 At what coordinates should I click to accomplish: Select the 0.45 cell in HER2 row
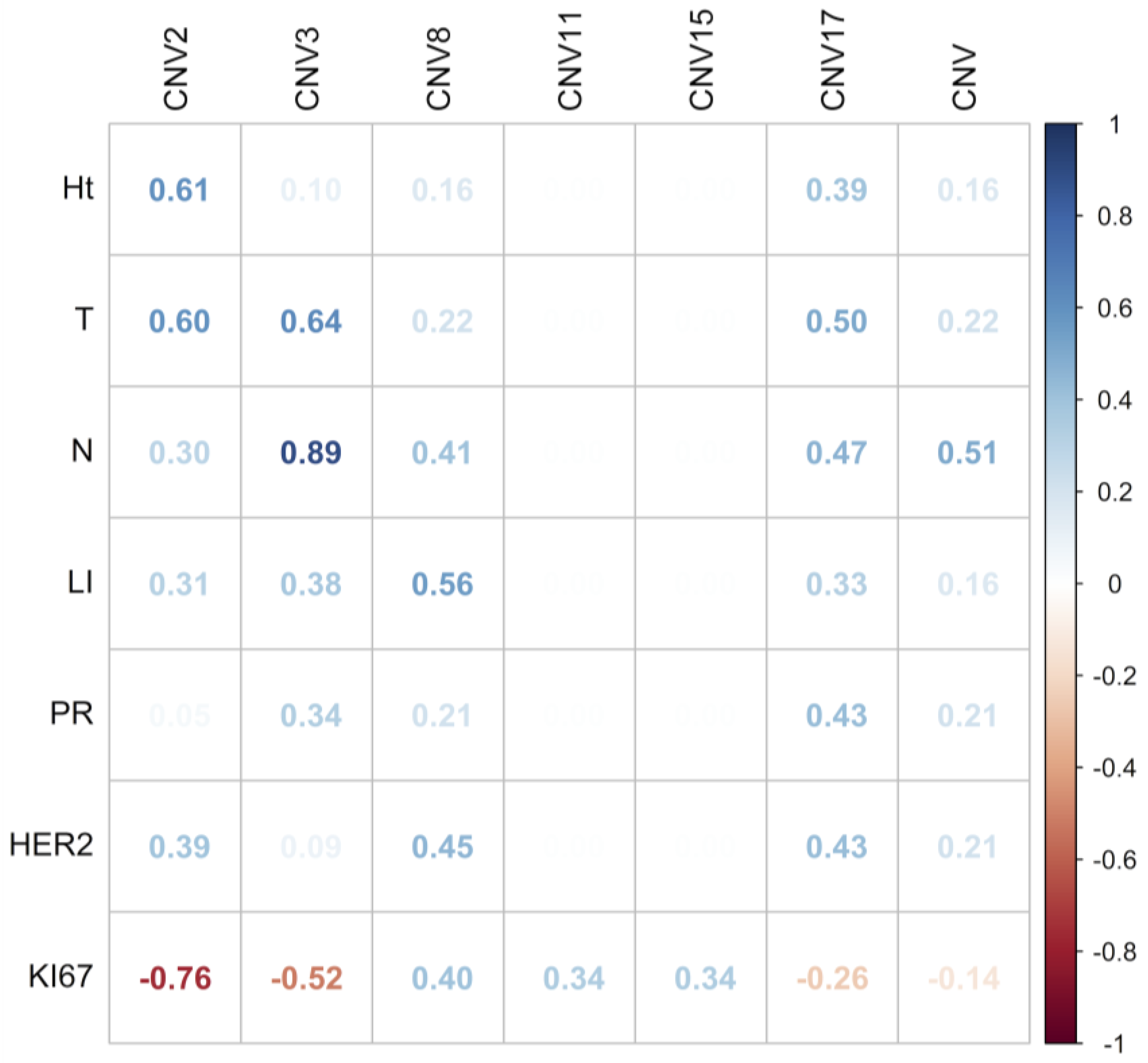coord(442,847)
